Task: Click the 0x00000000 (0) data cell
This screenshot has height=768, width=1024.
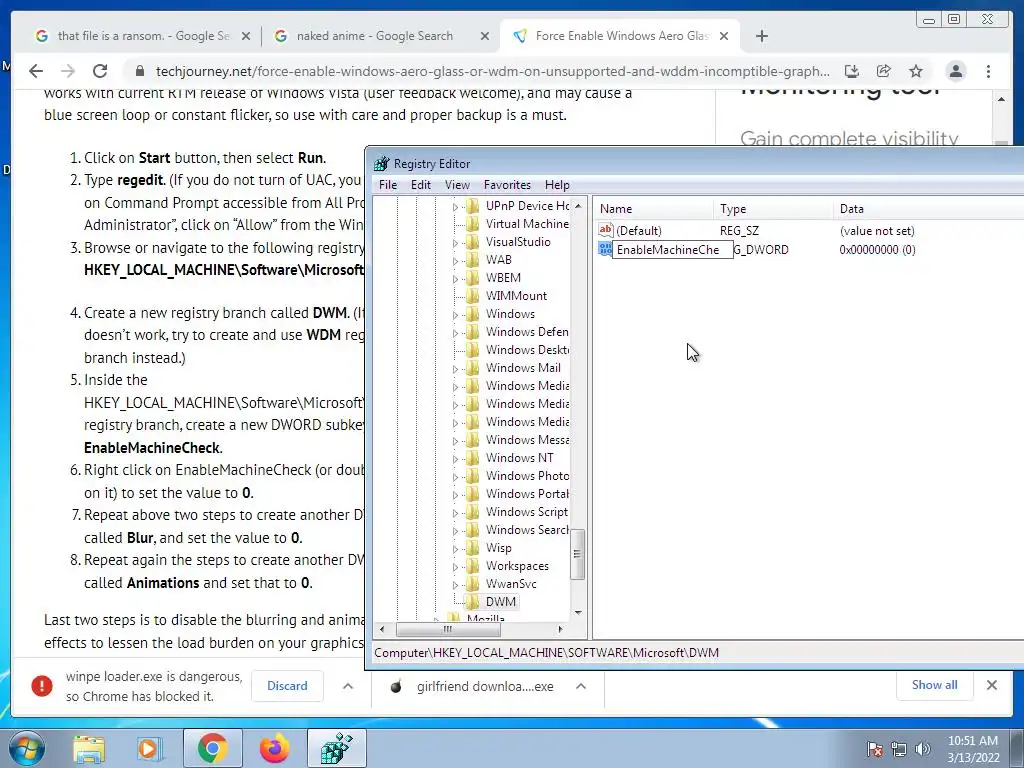Action: coord(877,249)
